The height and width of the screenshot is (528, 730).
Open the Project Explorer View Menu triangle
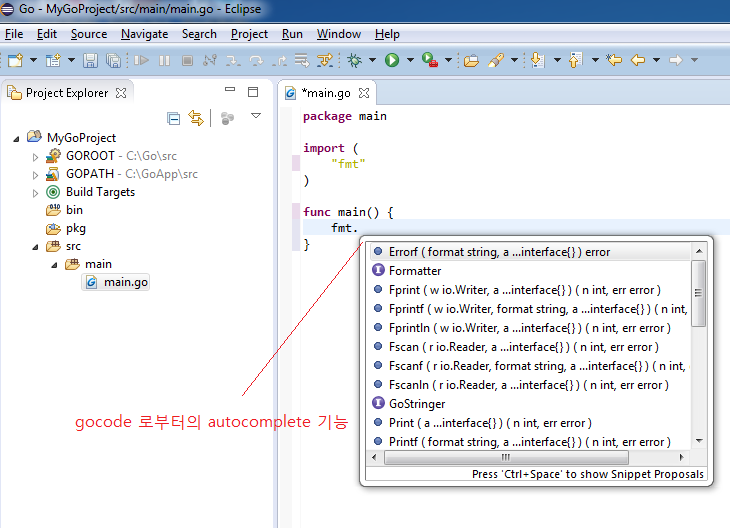pyautogui.click(x=256, y=115)
